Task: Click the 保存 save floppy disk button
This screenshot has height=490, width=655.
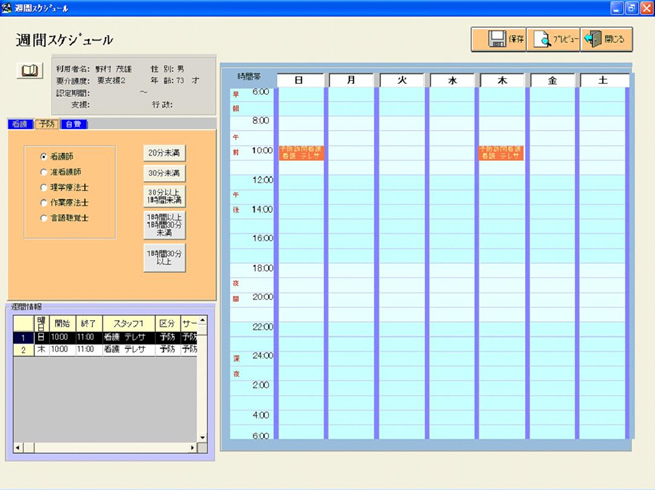Action: click(x=499, y=39)
